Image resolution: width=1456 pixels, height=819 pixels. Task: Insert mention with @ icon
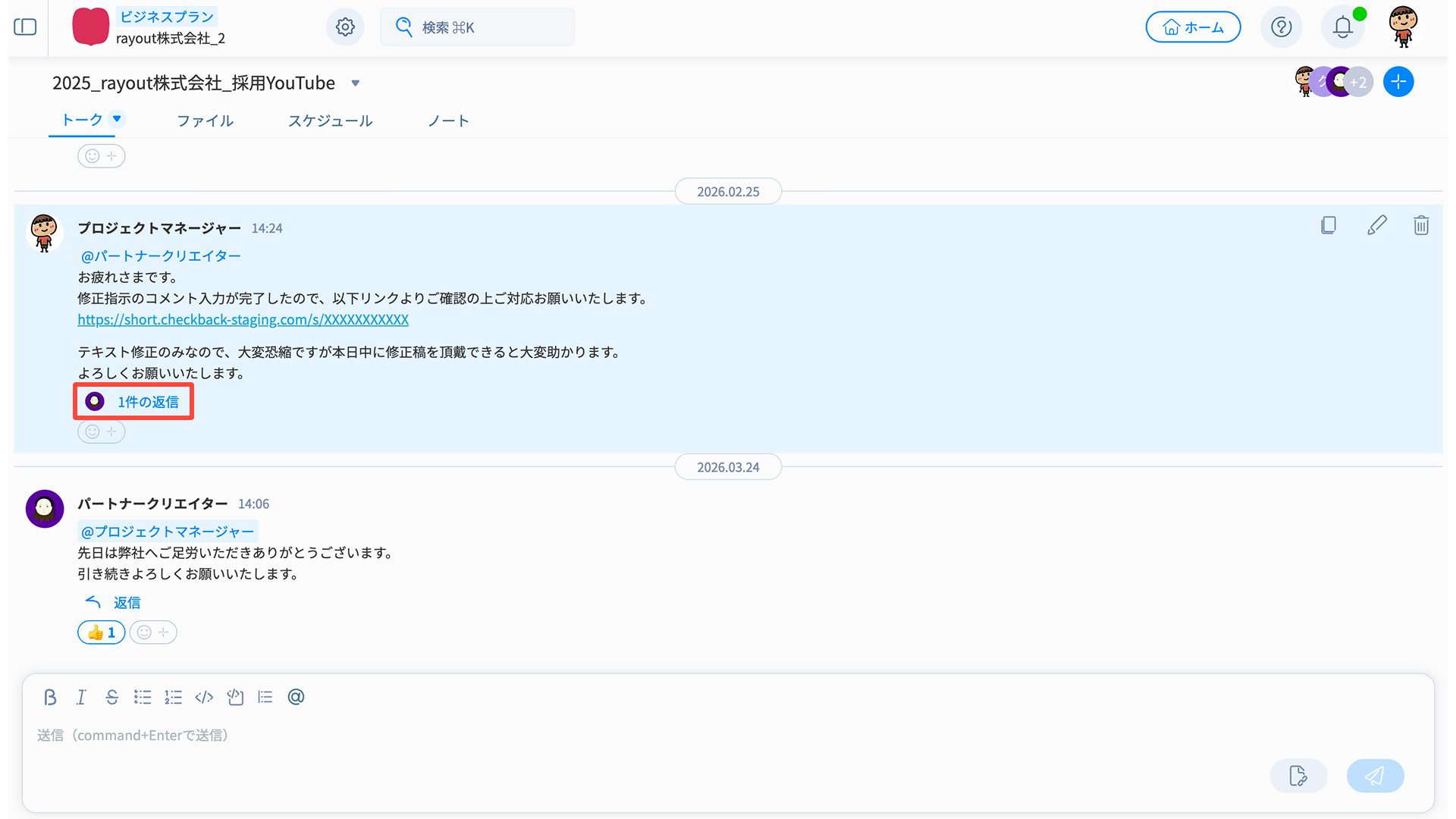click(296, 697)
